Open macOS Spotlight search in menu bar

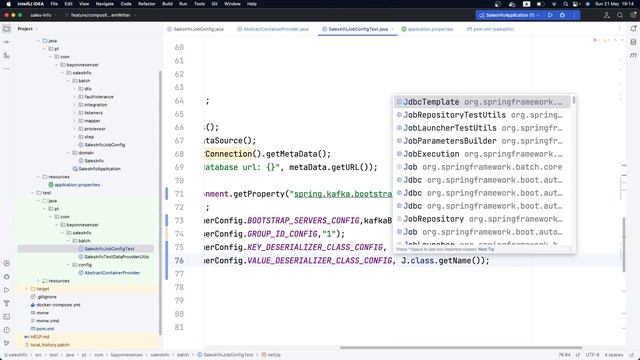click(x=566, y=4)
